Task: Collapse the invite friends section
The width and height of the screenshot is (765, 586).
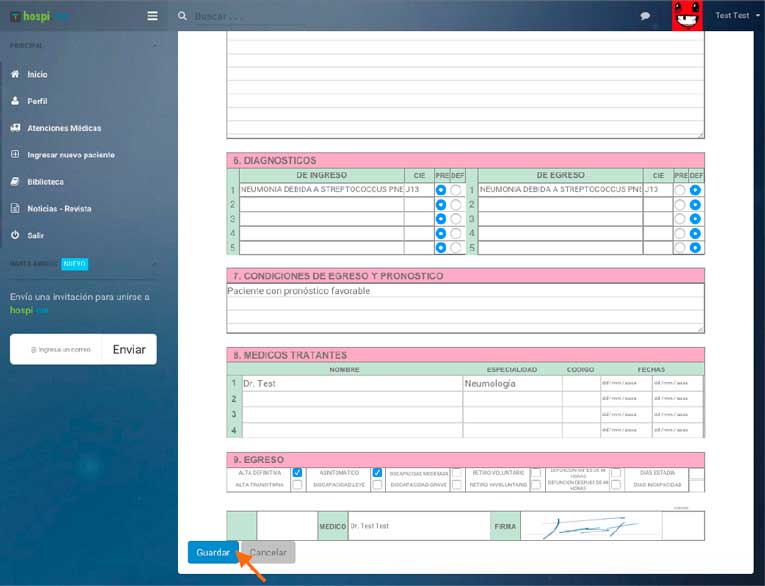Action: pos(154,264)
